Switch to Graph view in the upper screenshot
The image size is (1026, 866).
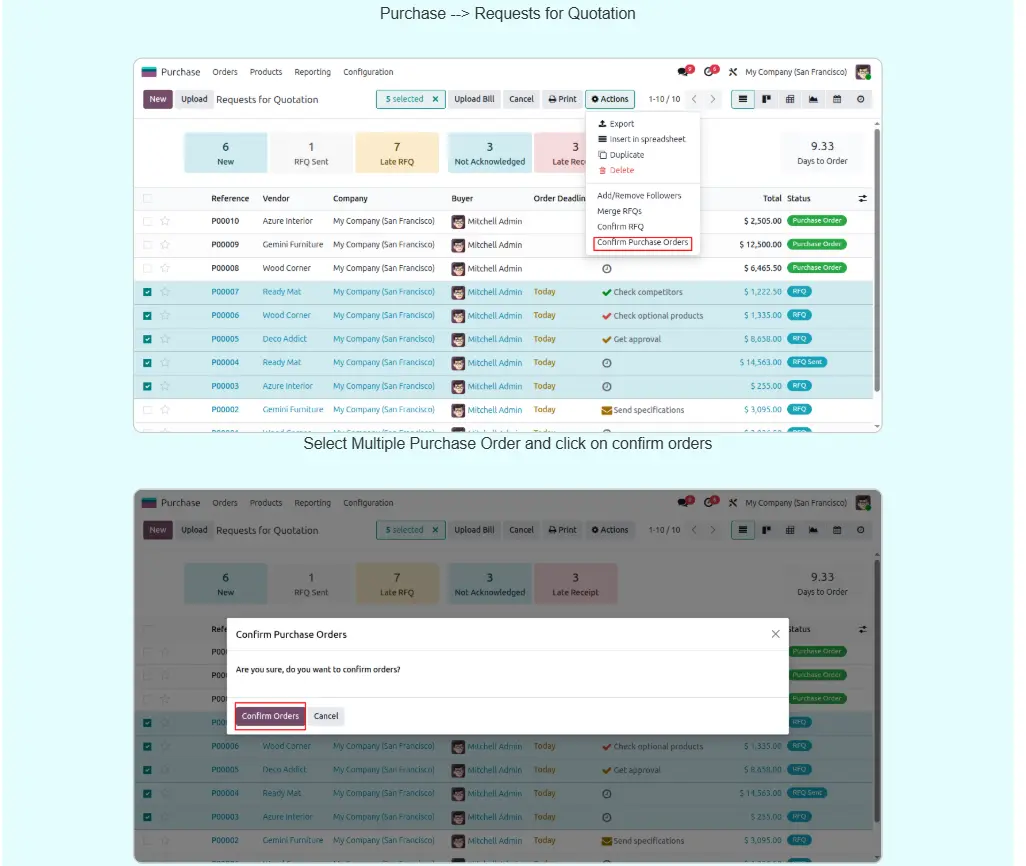pos(813,99)
